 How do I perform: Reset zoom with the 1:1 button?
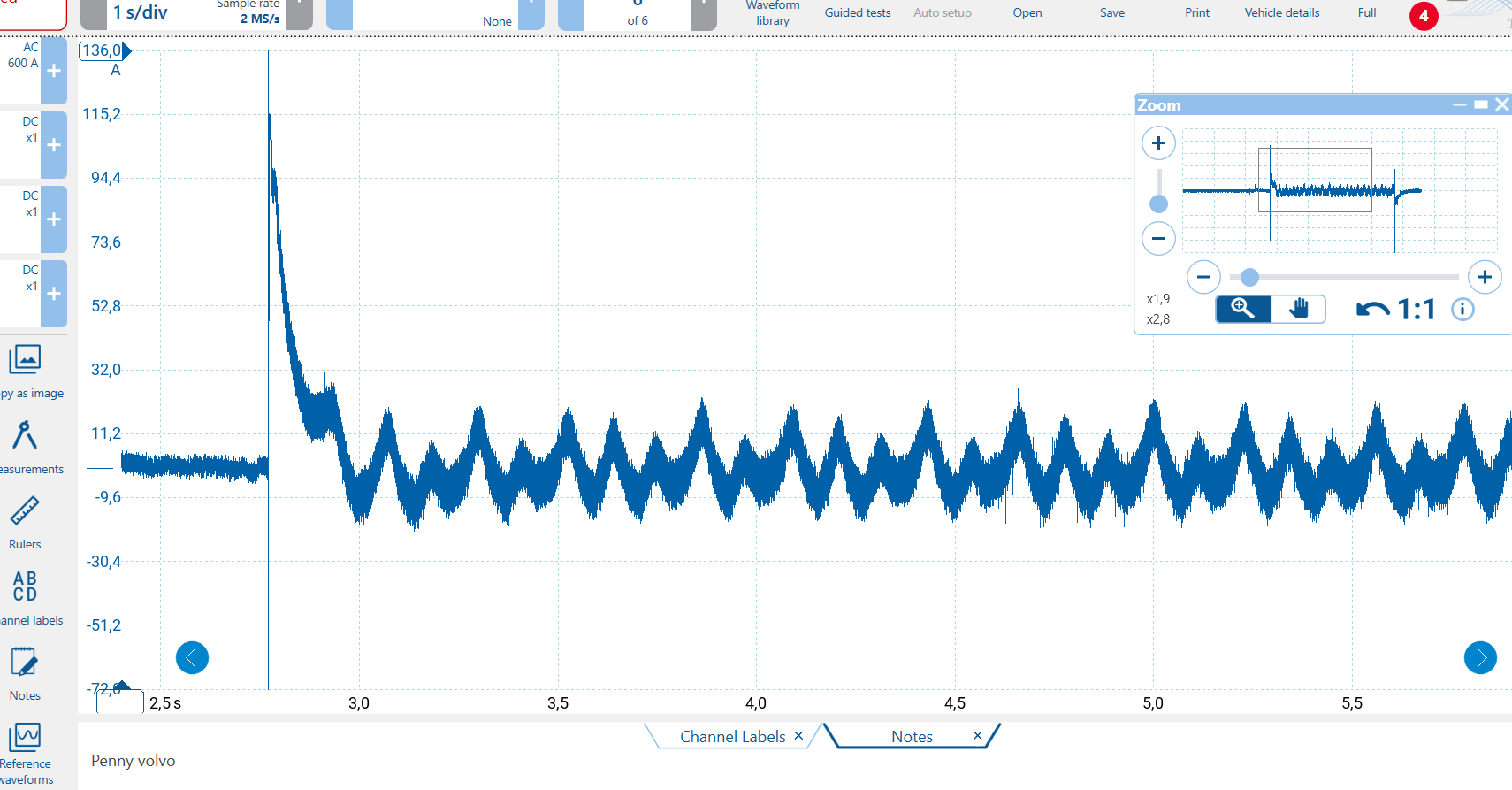[x=1416, y=309]
